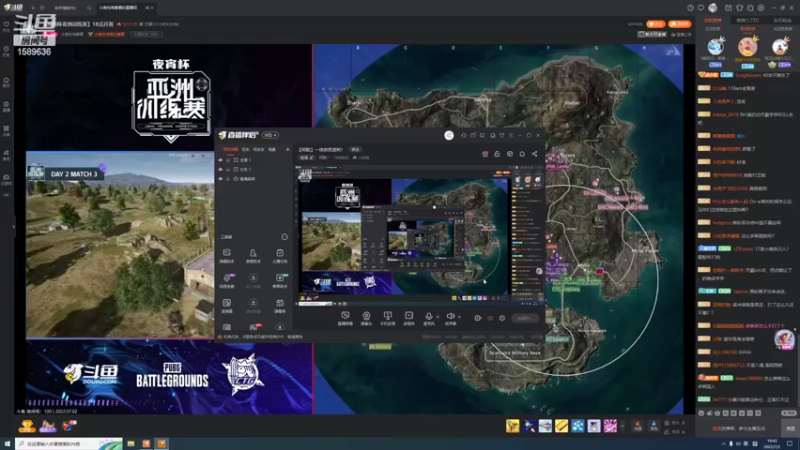The width and height of the screenshot is (800, 450).
Task: Open the middle download tool in the toolbox's second row
Action: click(253, 281)
